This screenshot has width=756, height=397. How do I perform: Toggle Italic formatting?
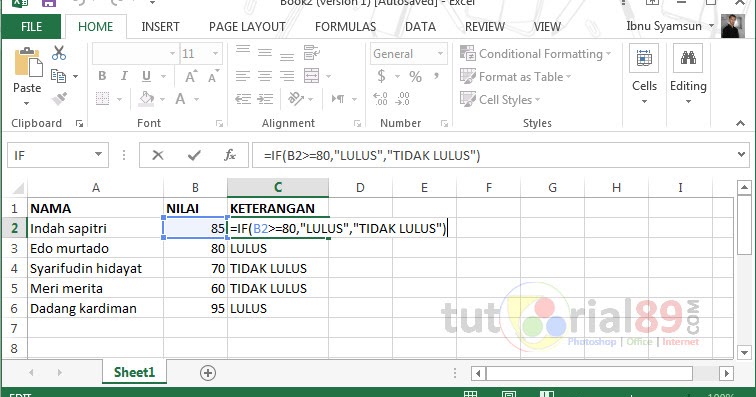point(124,76)
